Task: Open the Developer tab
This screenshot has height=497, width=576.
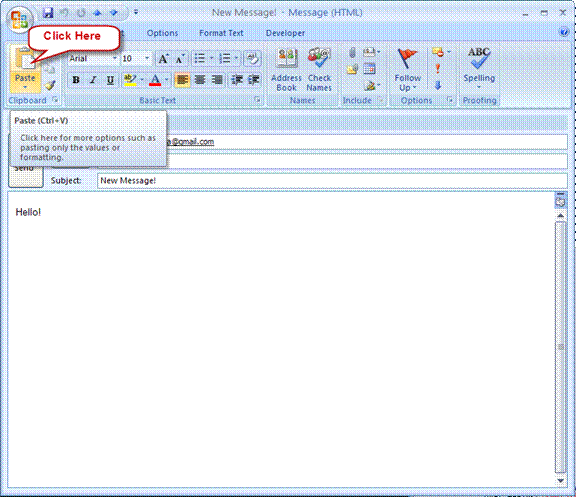Action: click(x=285, y=33)
